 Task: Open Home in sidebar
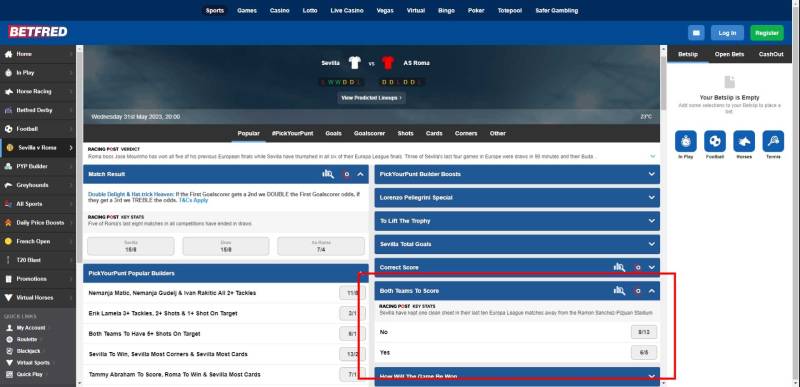point(38,54)
